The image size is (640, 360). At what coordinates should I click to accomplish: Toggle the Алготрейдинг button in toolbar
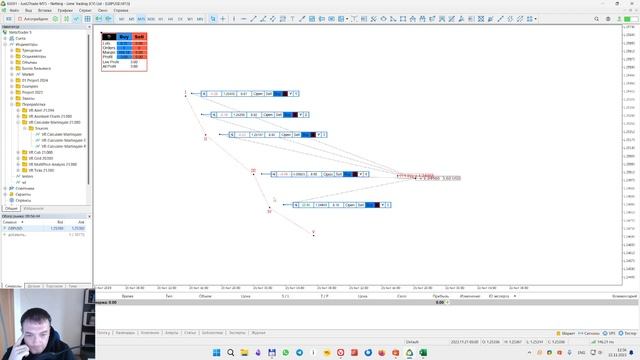click(x=33, y=19)
